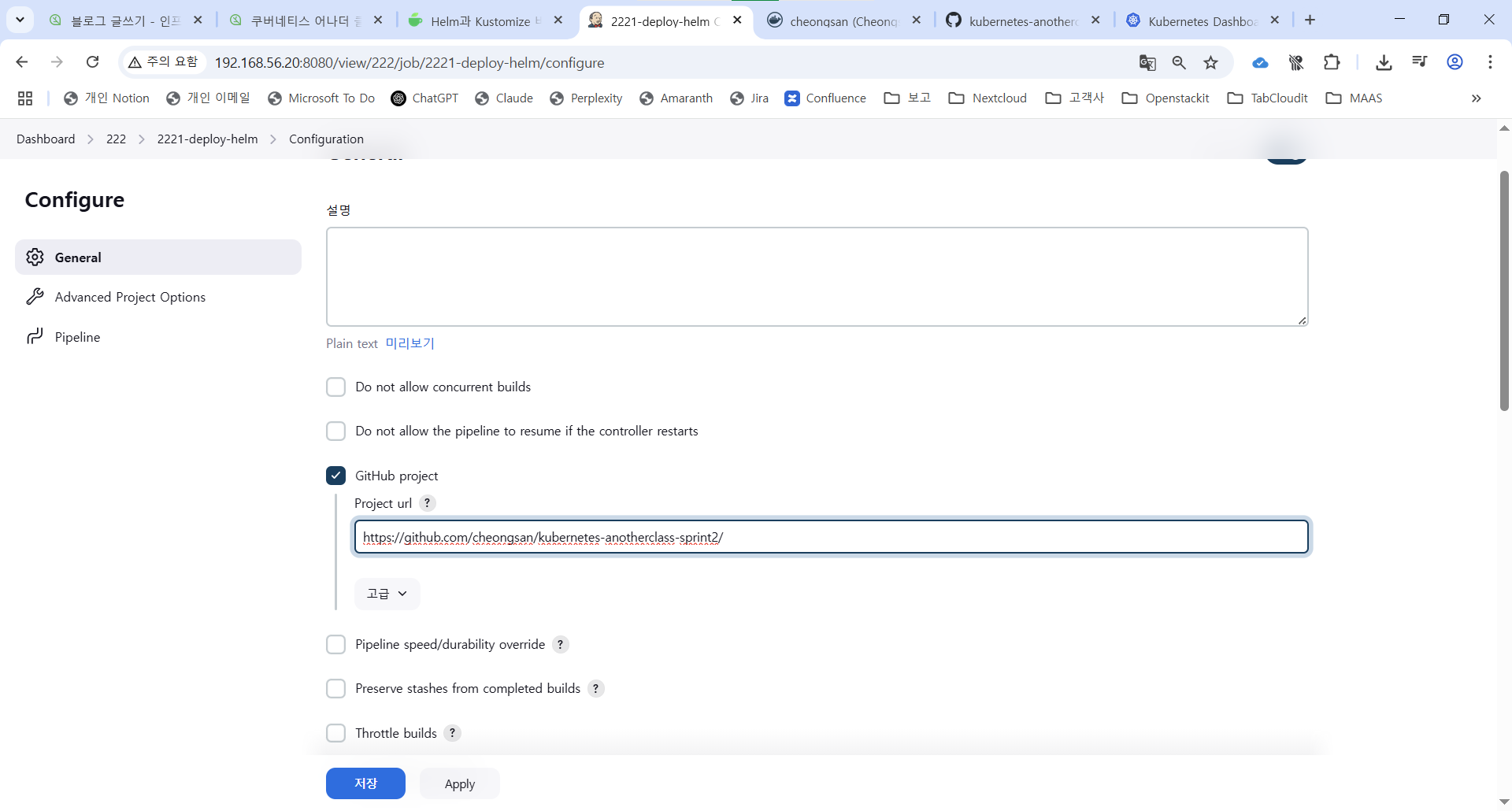This screenshot has width=1512, height=811.
Task: Bookmark this page with the star icon
Action: (1211, 63)
